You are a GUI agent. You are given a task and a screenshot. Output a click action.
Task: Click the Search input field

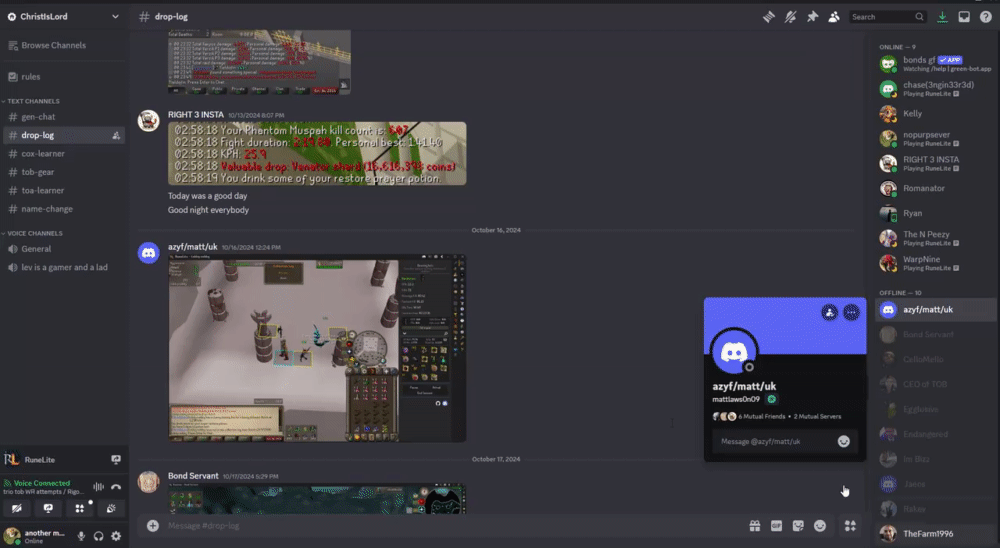[x=887, y=17]
